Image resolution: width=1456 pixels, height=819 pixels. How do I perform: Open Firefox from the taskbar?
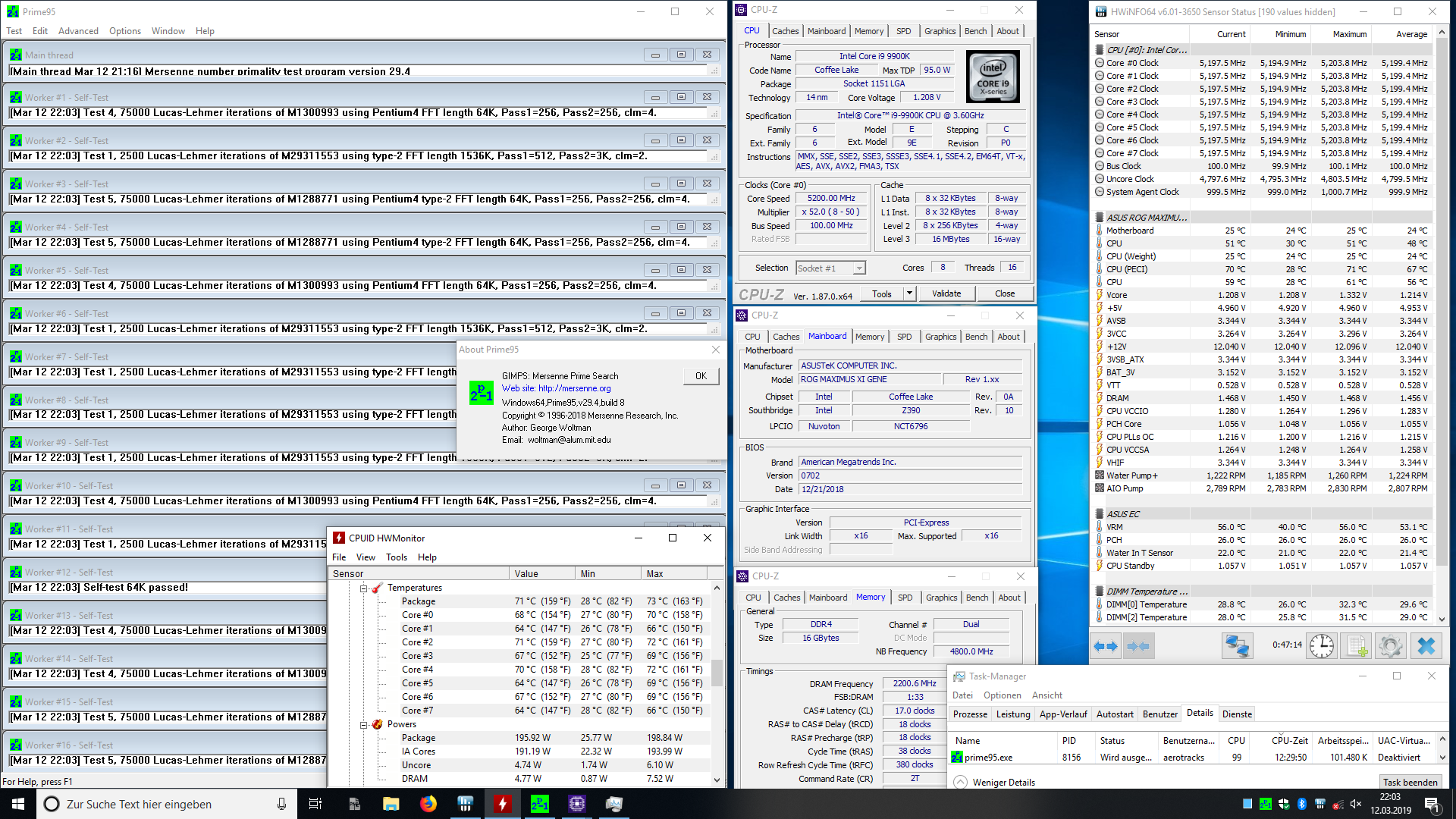[428, 804]
